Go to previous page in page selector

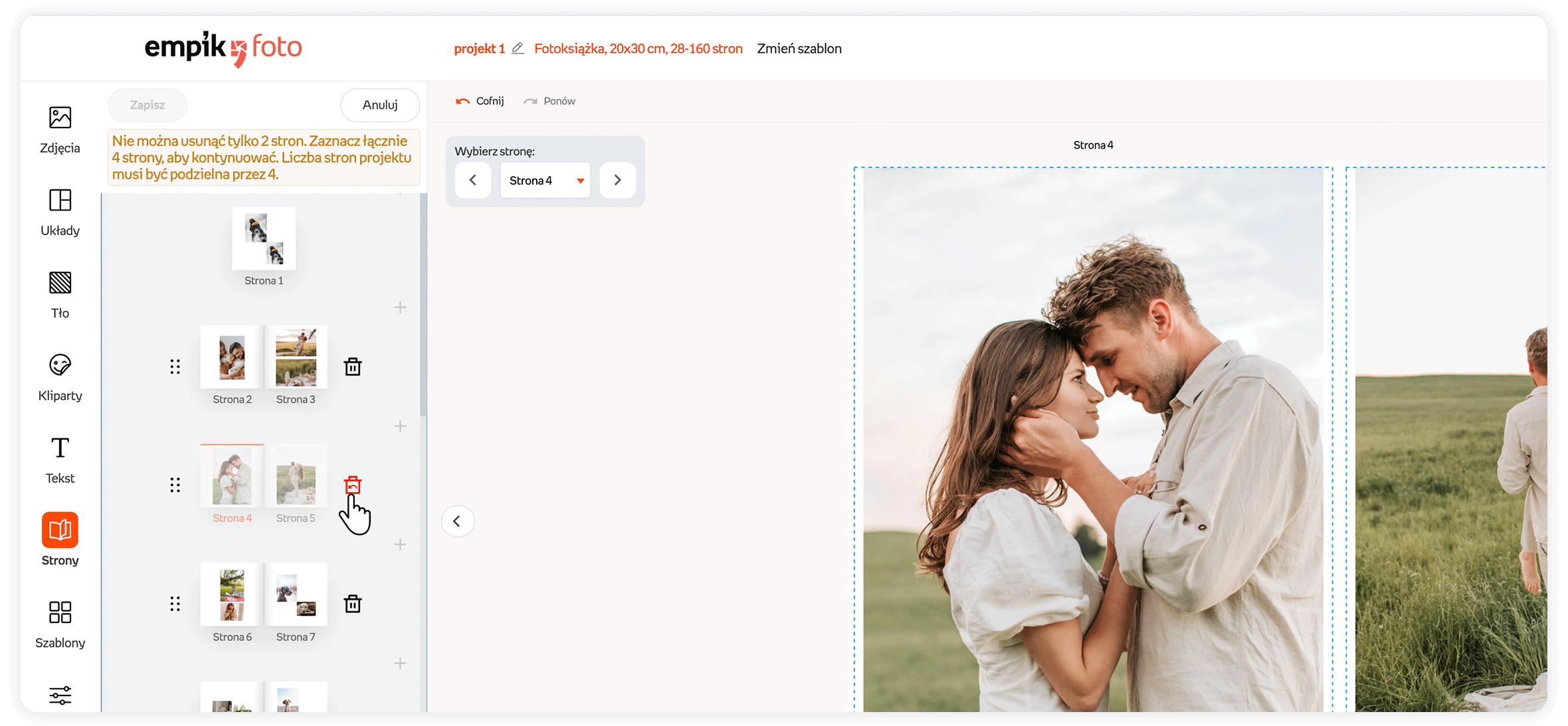pos(473,180)
